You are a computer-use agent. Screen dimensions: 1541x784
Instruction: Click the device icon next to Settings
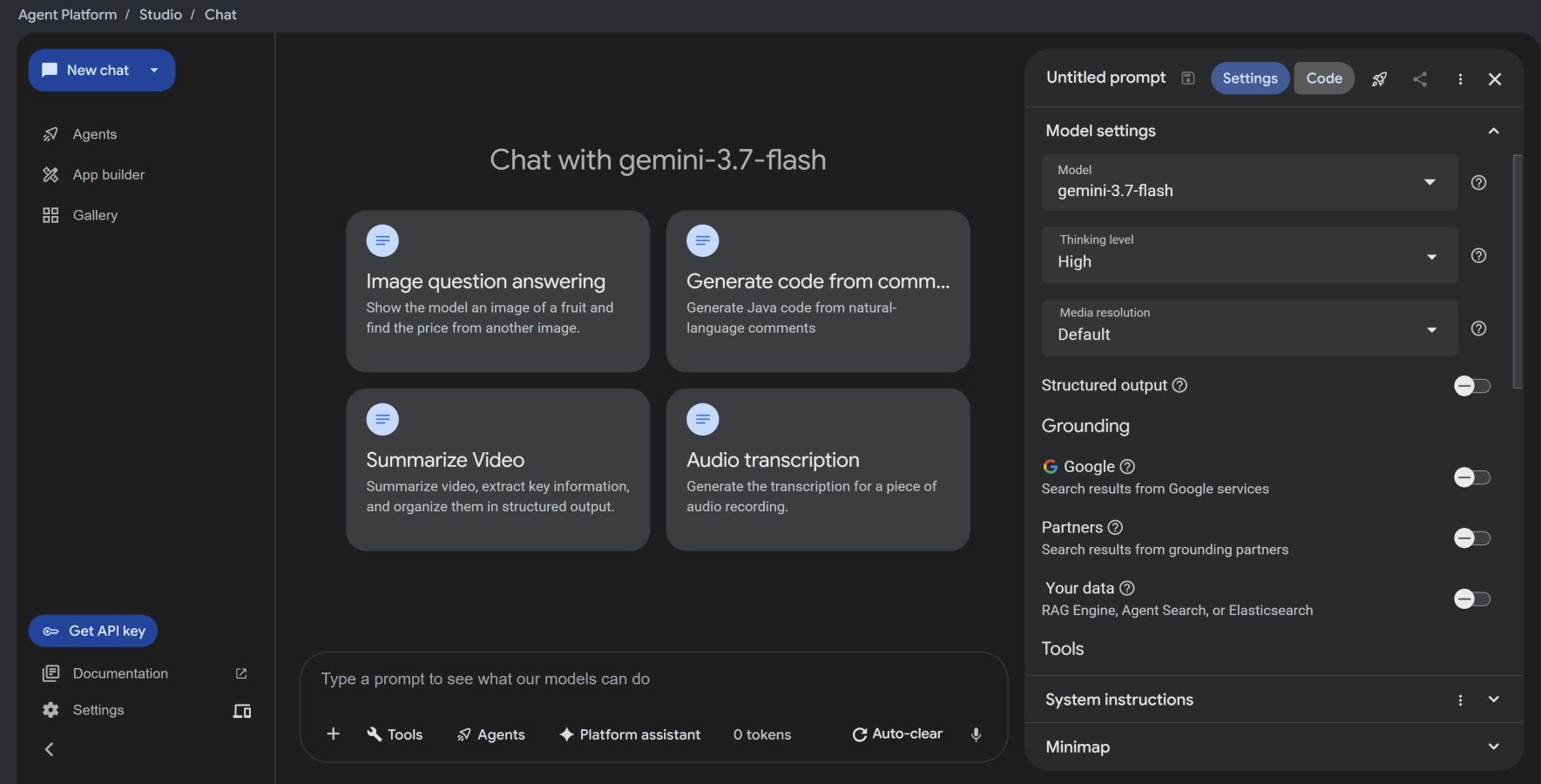tap(242, 711)
